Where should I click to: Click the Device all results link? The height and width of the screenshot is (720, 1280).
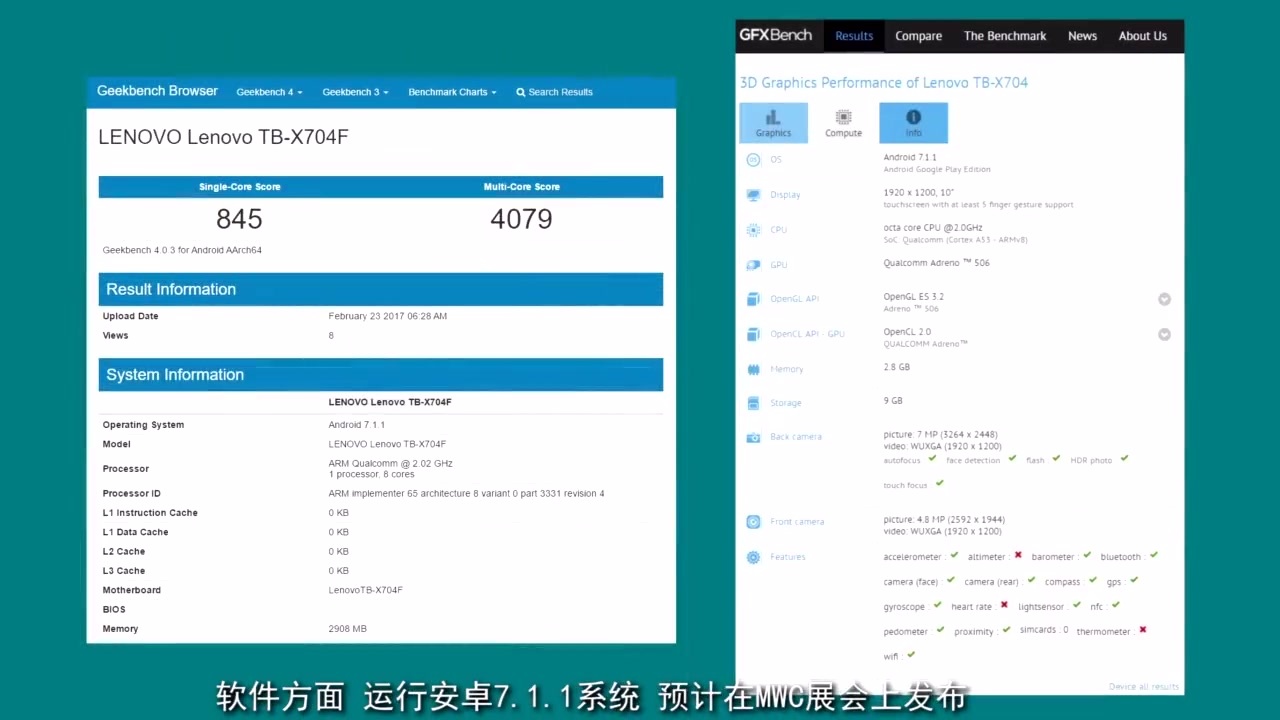pos(1143,687)
